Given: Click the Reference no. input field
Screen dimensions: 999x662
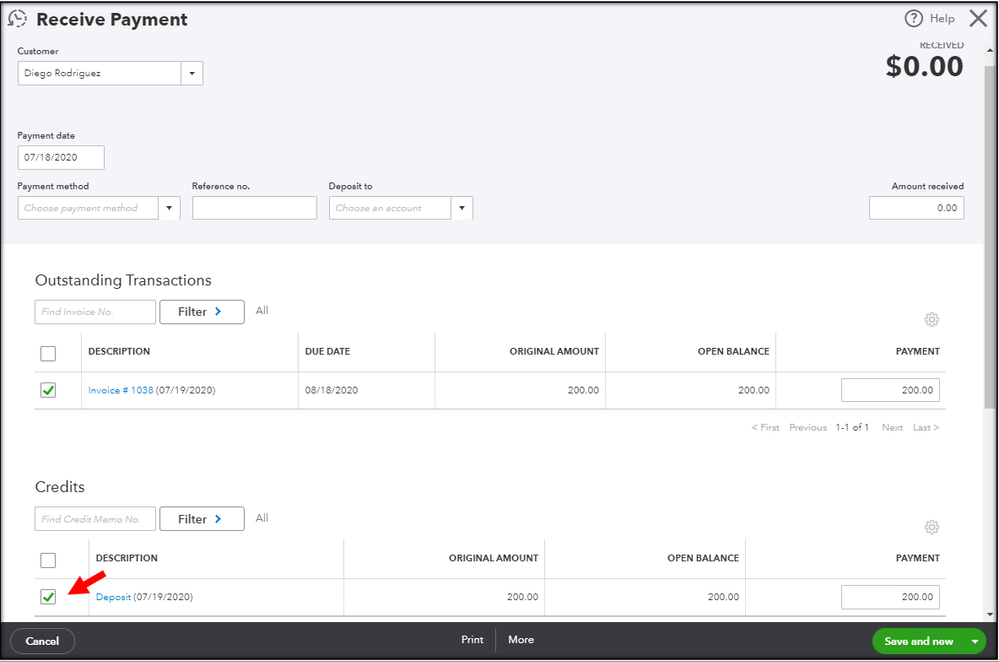Looking at the screenshot, I should [x=254, y=208].
